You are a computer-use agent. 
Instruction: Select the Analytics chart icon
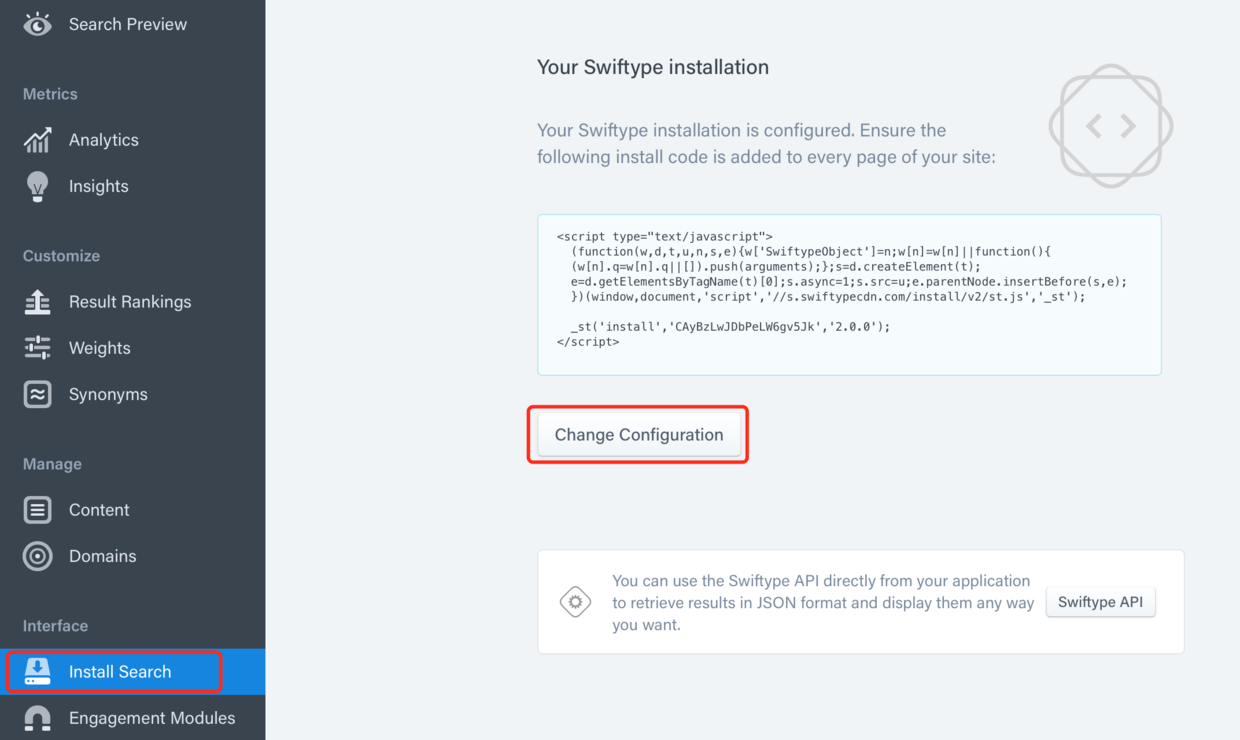[36, 139]
